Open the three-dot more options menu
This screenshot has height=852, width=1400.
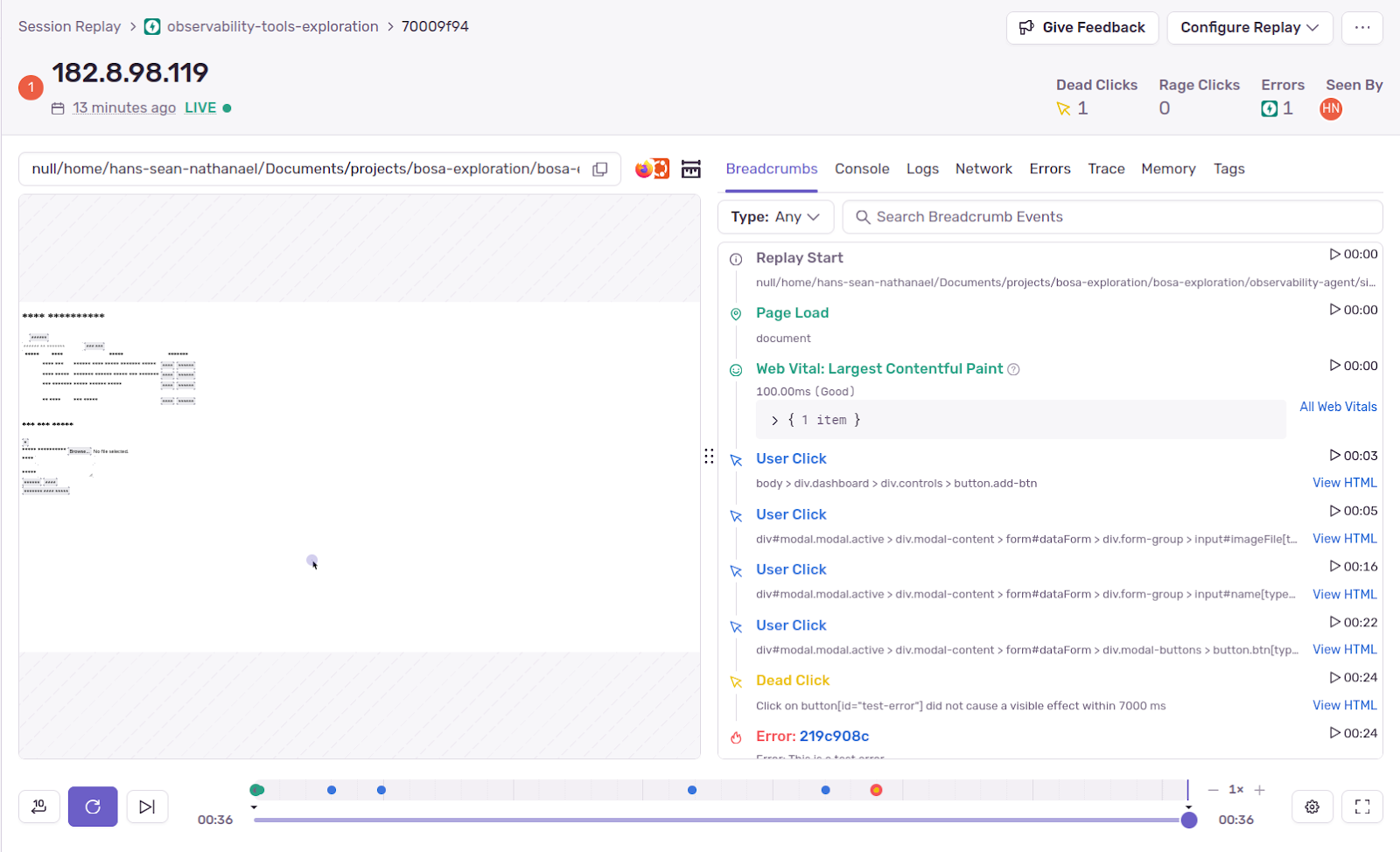(1361, 28)
